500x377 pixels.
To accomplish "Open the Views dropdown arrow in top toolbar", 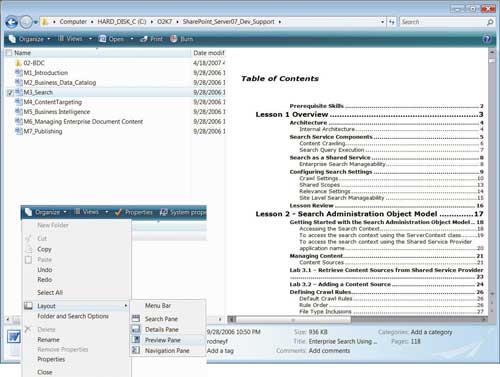I will tap(90, 39).
